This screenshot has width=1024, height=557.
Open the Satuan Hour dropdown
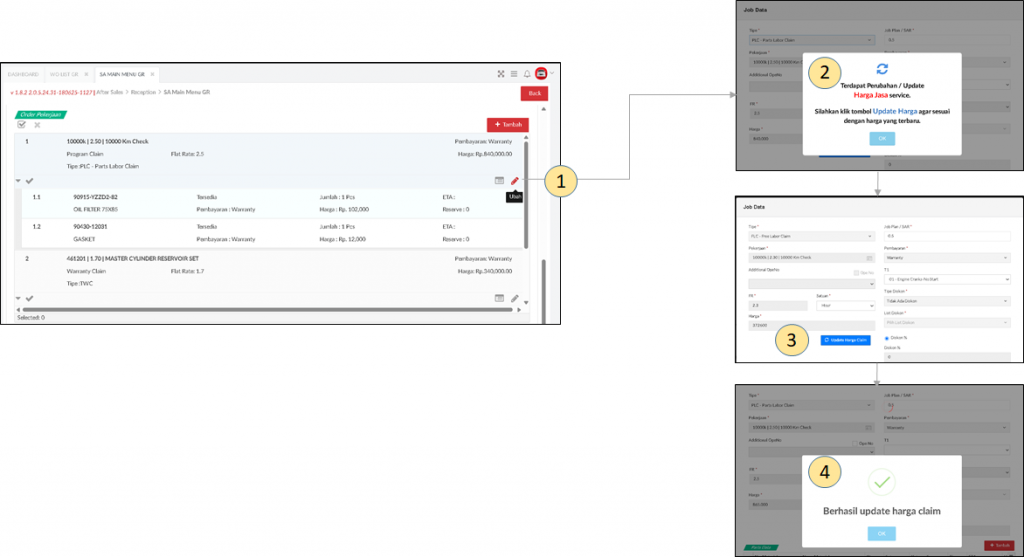click(x=845, y=306)
